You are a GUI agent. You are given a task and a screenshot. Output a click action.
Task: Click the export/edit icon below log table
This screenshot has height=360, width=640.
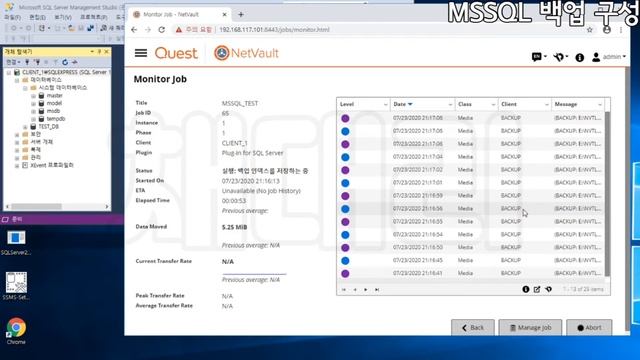point(537,289)
